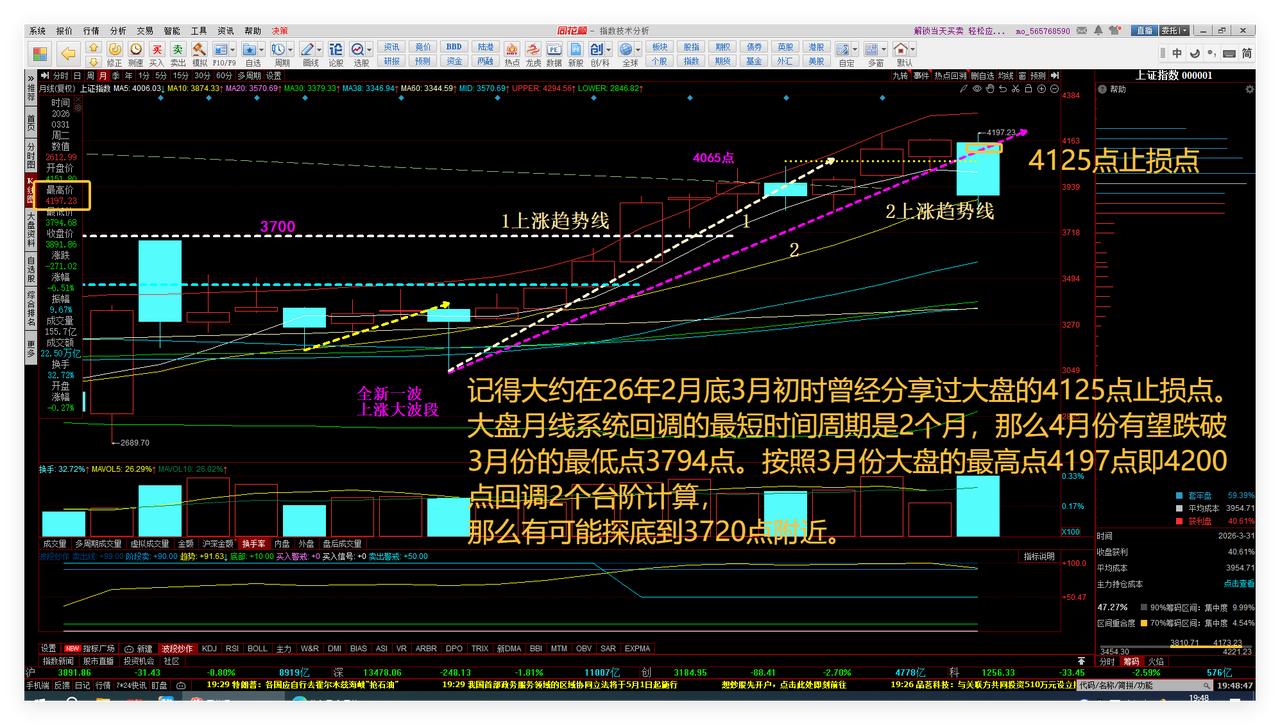Toggle the 预测 forecast button above chart
1280x725 pixels.
[1038, 75]
